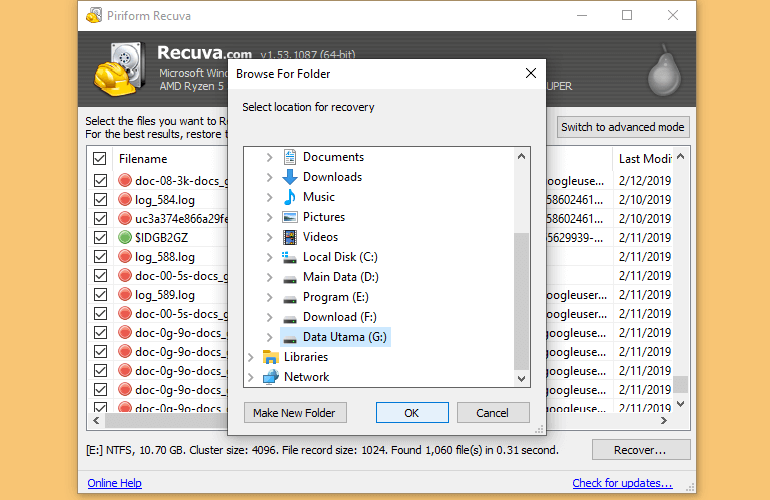Screen dimensions: 770x500
Task: Uncheck the log_584.log checkbox
Action: (100, 199)
